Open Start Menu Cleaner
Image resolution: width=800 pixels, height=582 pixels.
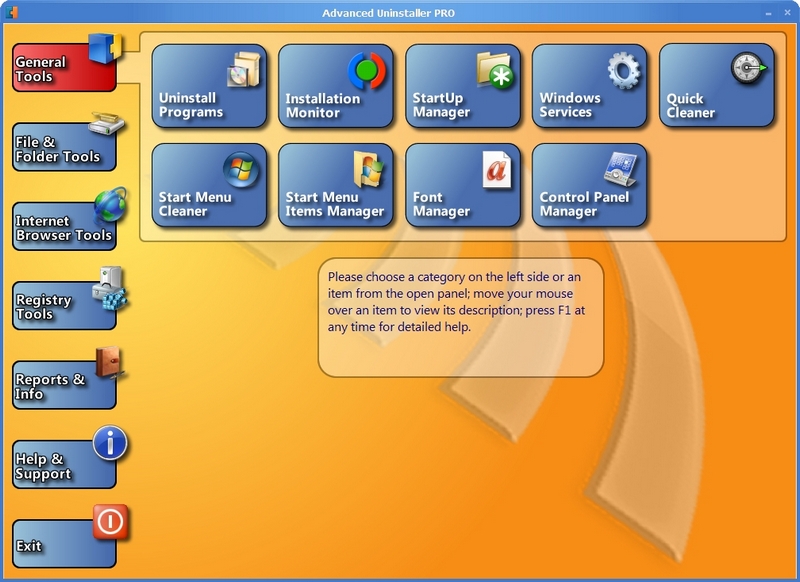point(209,185)
